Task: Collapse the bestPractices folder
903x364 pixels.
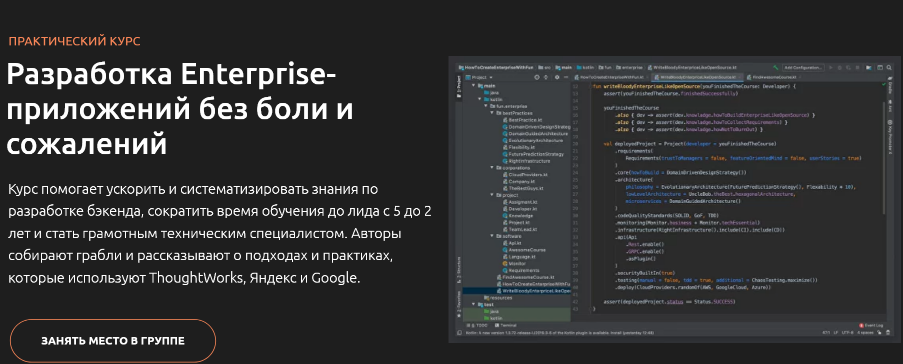Action: point(491,113)
